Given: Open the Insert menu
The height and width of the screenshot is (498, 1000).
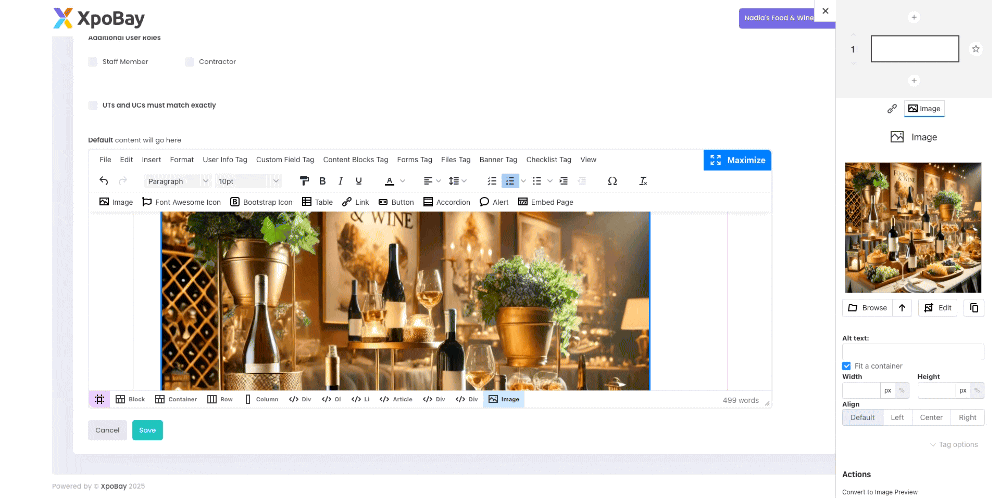Looking at the screenshot, I should (151, 160).
